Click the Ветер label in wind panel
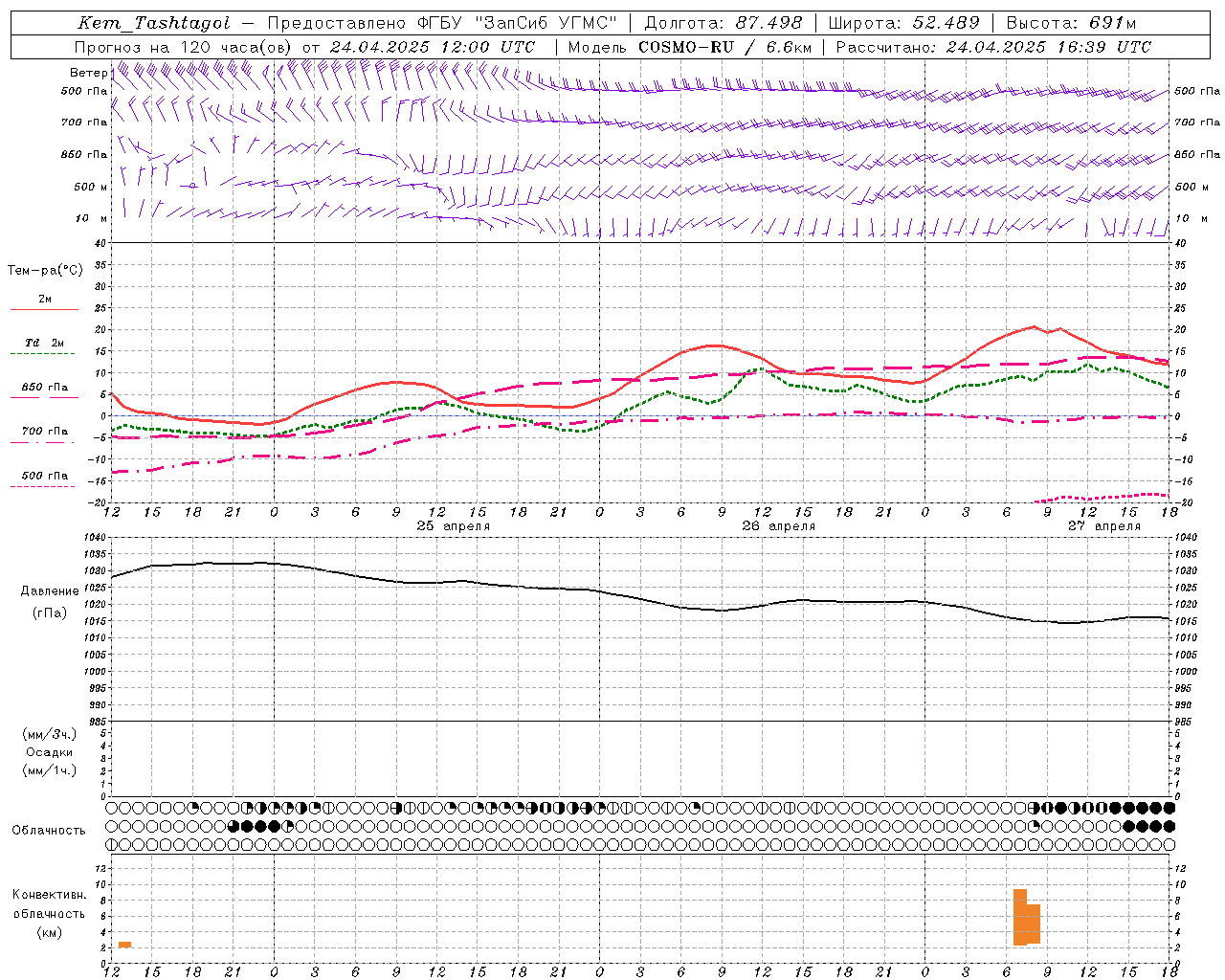 pyautogui.click(x=88, y=73)
